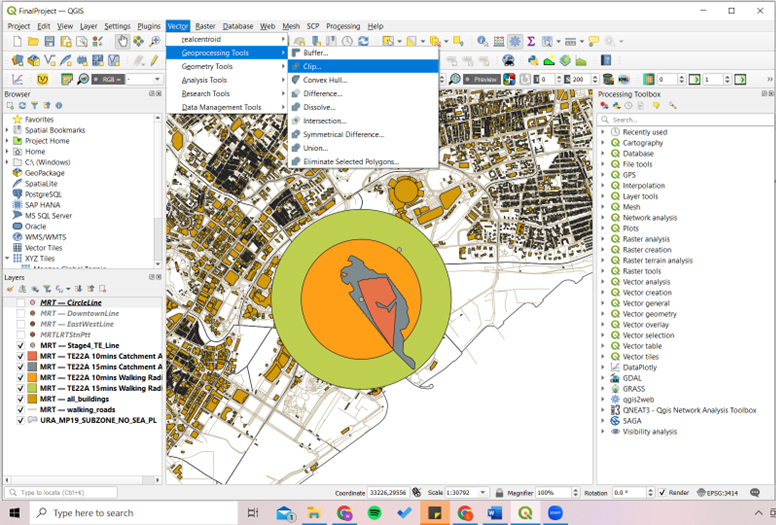The height and width of the screenshot is (525, 776).
Task: Open the Raster menu
Action: pyautogui.click(x=205, y=26)
